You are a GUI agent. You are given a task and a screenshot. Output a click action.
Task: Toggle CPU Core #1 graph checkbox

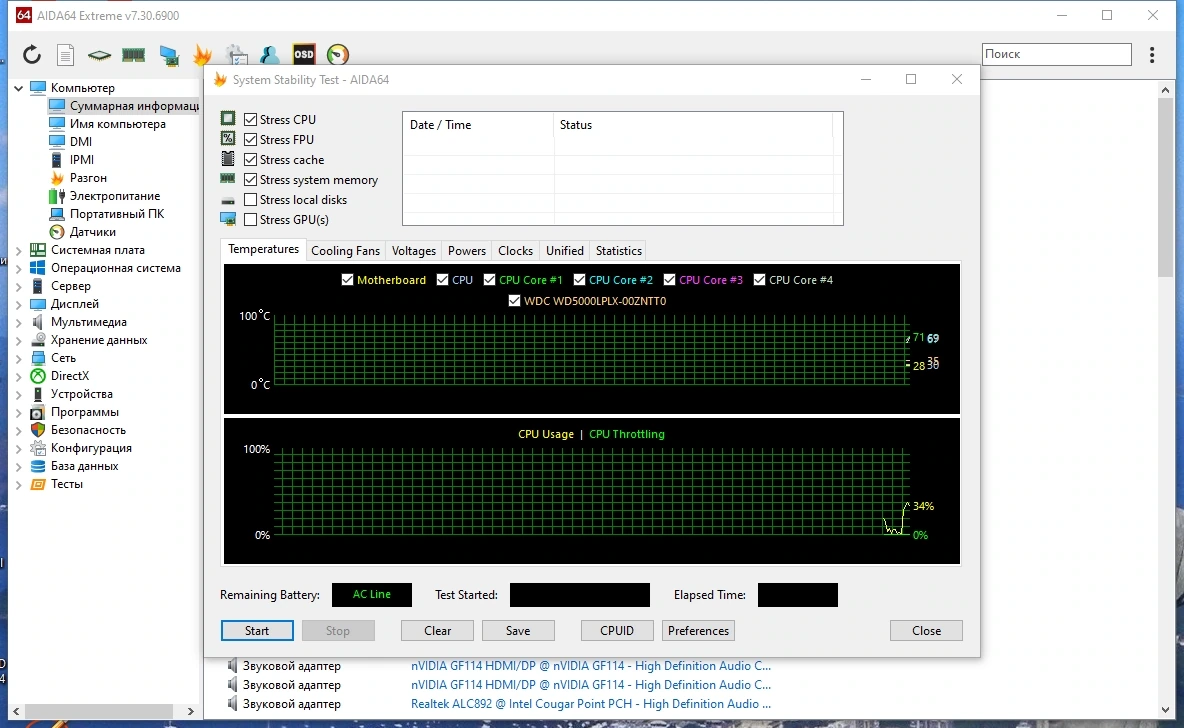[x=489, y=279]
